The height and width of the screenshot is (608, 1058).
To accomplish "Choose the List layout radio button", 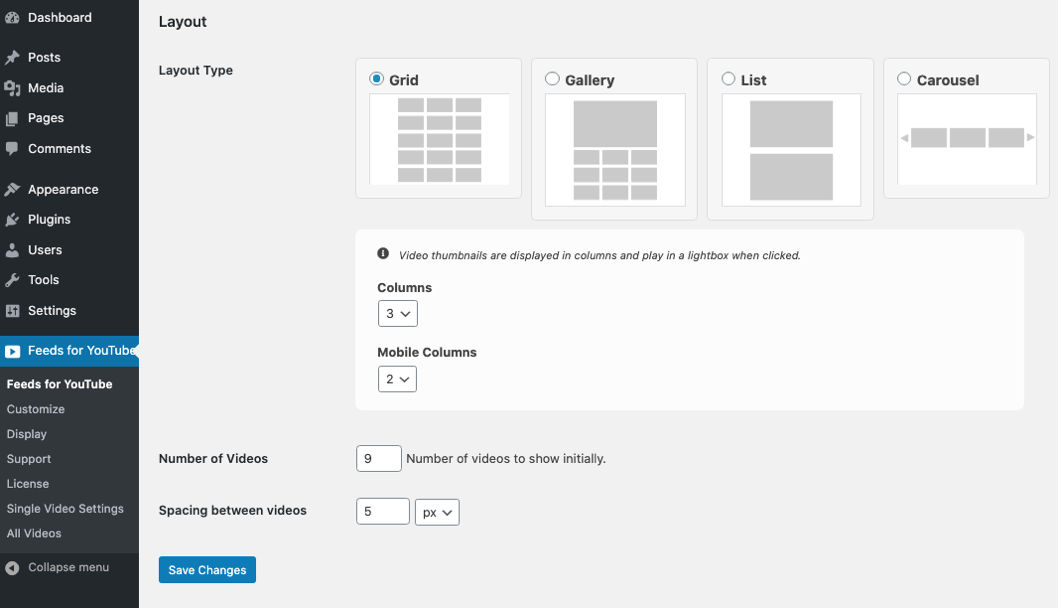I will pyautogui.click(x=728, y=79).
